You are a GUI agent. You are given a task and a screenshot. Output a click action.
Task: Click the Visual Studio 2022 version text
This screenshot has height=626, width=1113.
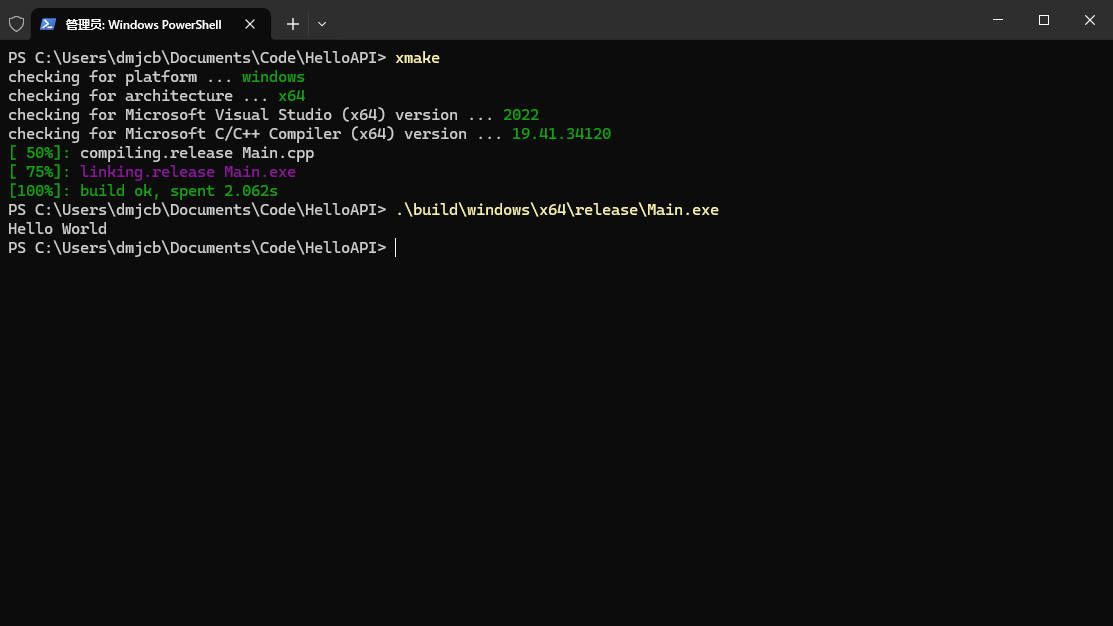coord(521,114)
